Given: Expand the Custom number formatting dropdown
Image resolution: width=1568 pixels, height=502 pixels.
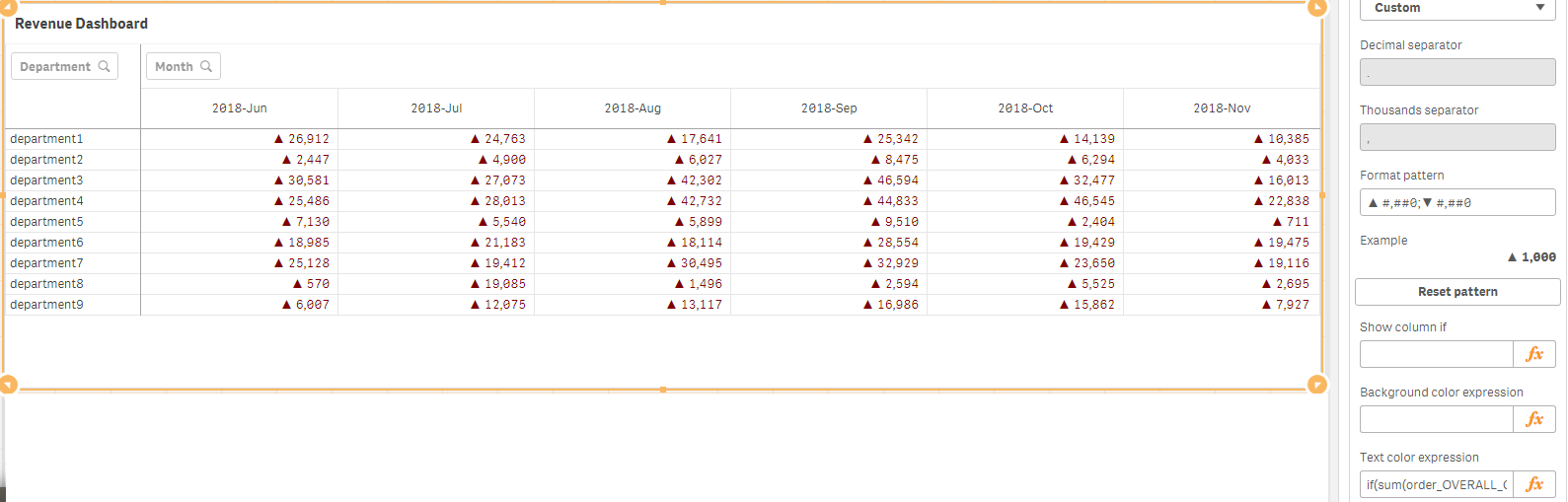Looking at the screenshot, I should 1457,8.
